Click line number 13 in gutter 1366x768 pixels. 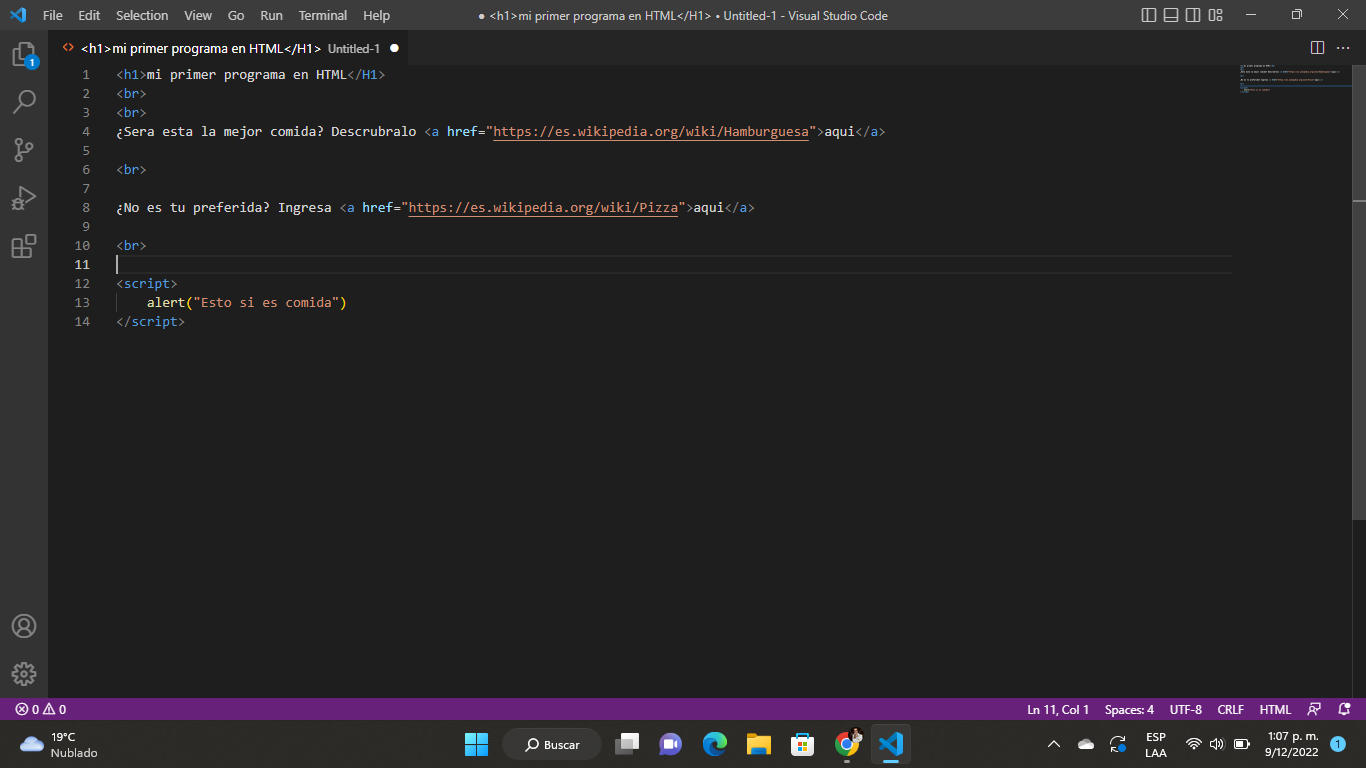click(82, 302)
